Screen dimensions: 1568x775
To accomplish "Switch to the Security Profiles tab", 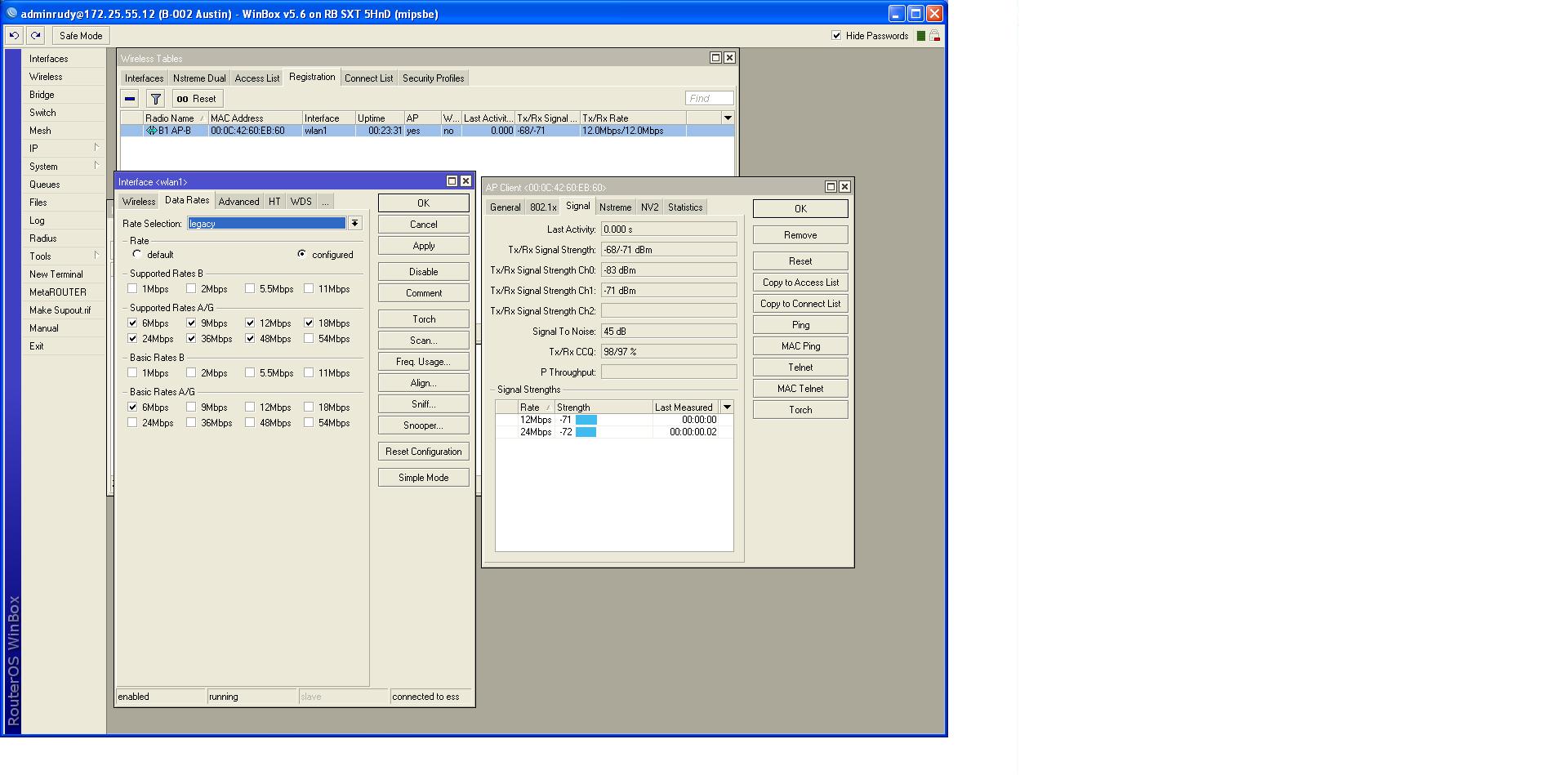I will [433, 78].
